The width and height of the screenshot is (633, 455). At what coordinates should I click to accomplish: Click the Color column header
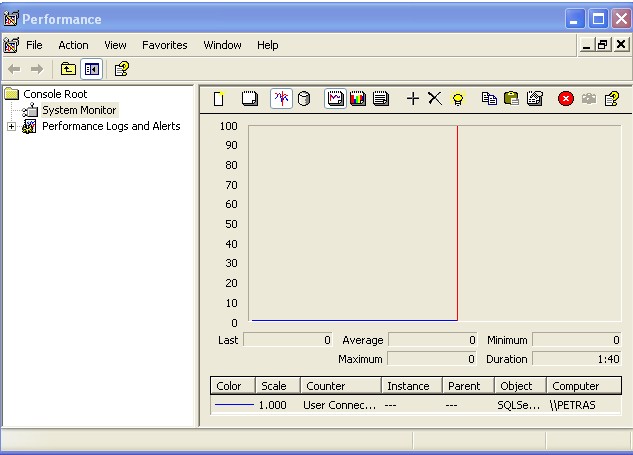pos(233,386)
